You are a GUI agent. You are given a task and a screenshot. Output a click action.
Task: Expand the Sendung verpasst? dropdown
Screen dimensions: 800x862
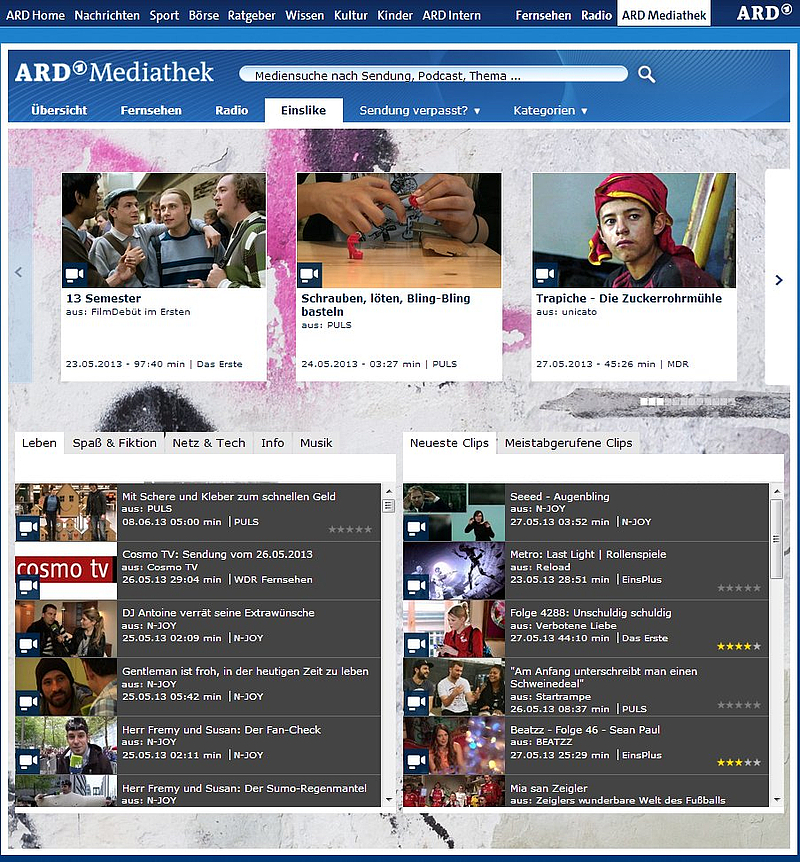tap(420, 111)
